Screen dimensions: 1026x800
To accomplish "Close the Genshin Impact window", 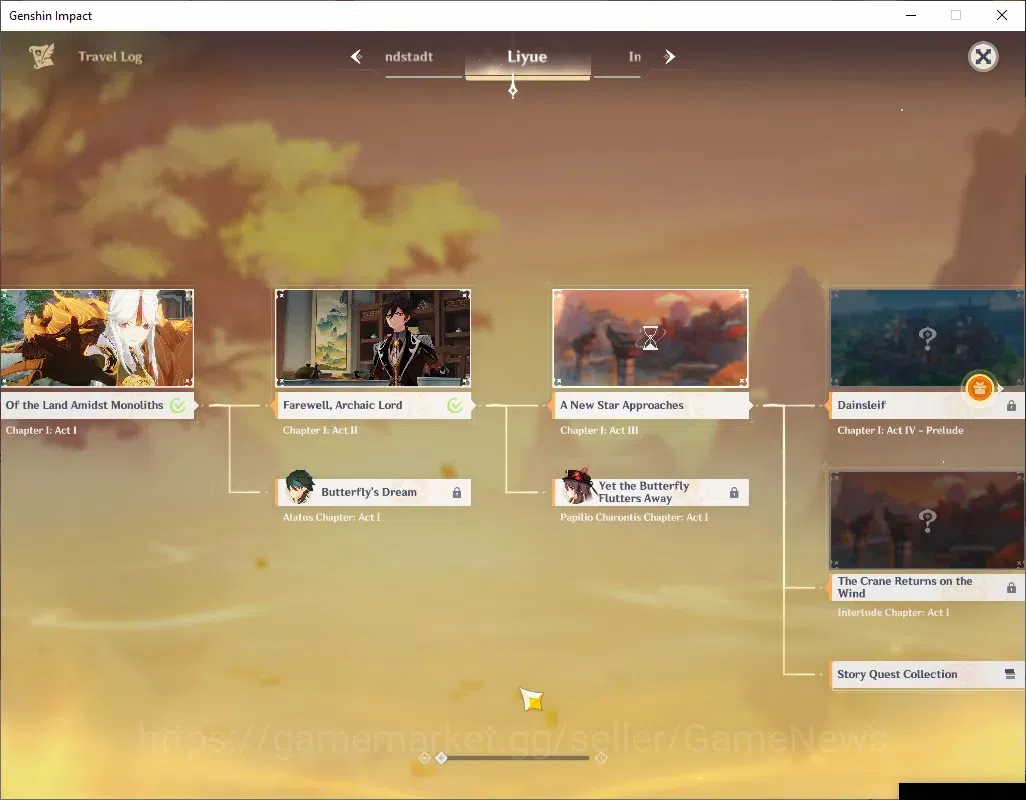I will click(1002, 15).
